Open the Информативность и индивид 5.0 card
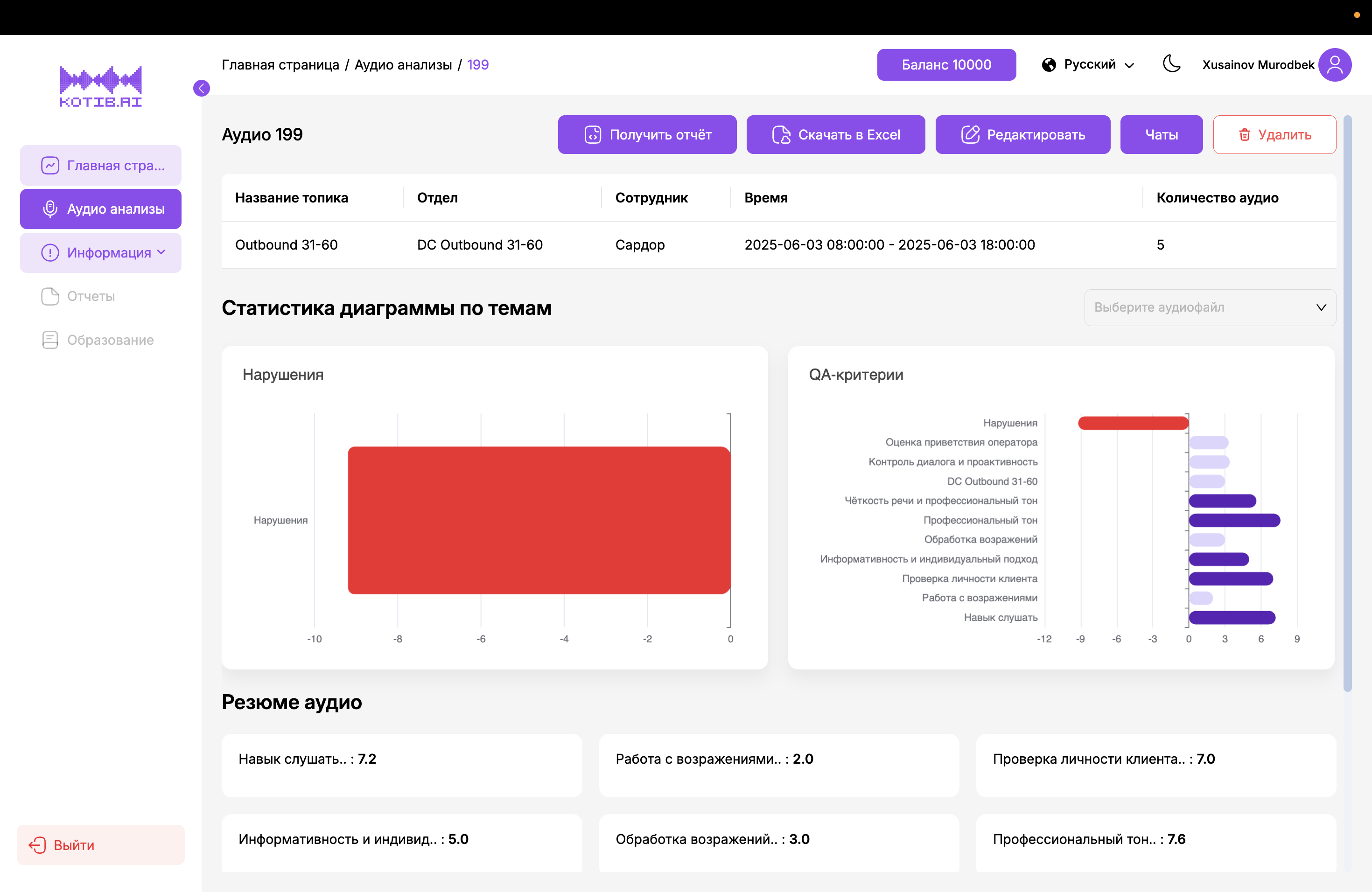This screenshot has height=892, width=1372. (401, 843)
